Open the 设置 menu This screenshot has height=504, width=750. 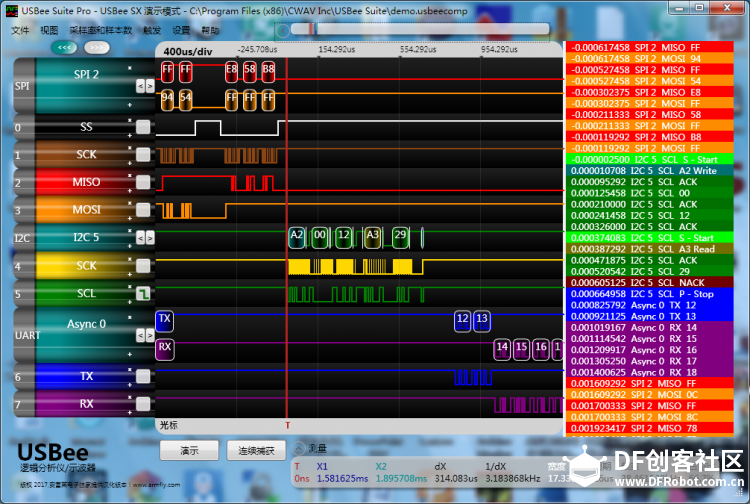[x=181, y=31]
